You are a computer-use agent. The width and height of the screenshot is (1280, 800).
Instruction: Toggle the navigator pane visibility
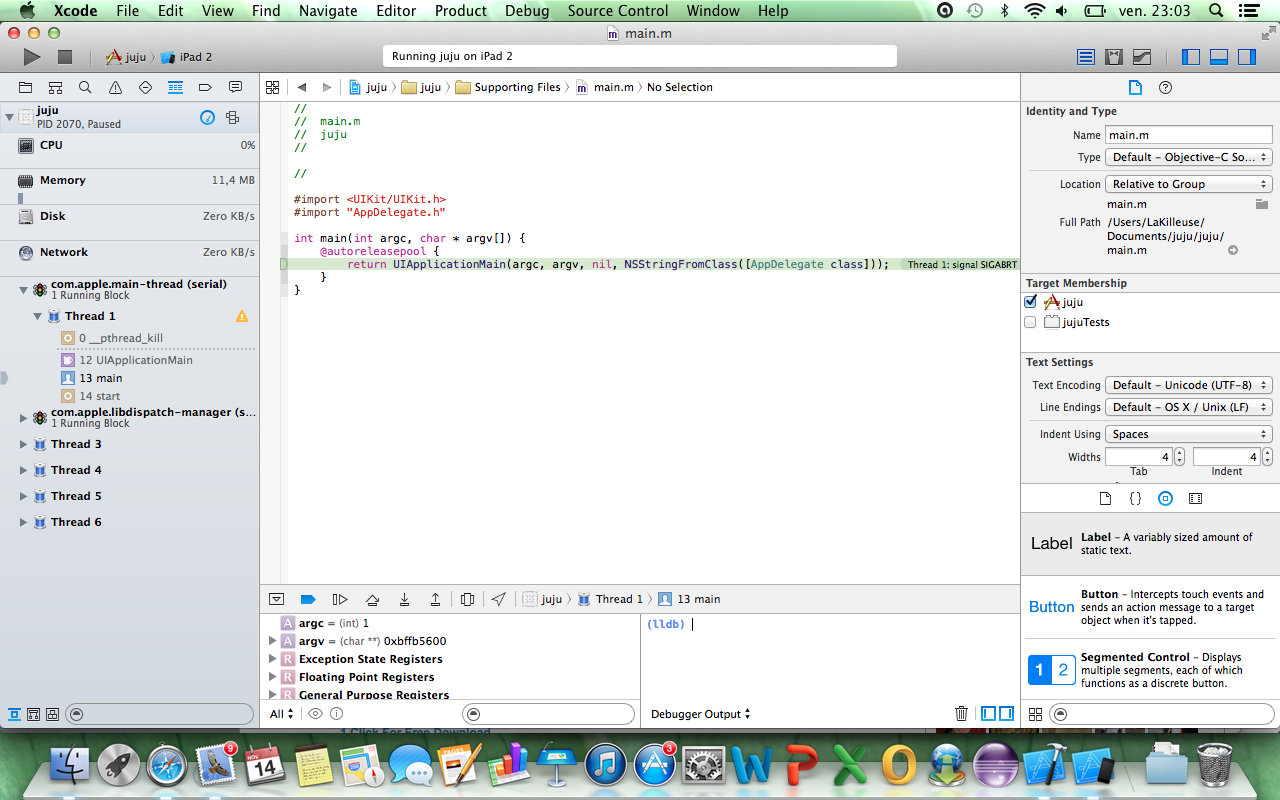1190,57
